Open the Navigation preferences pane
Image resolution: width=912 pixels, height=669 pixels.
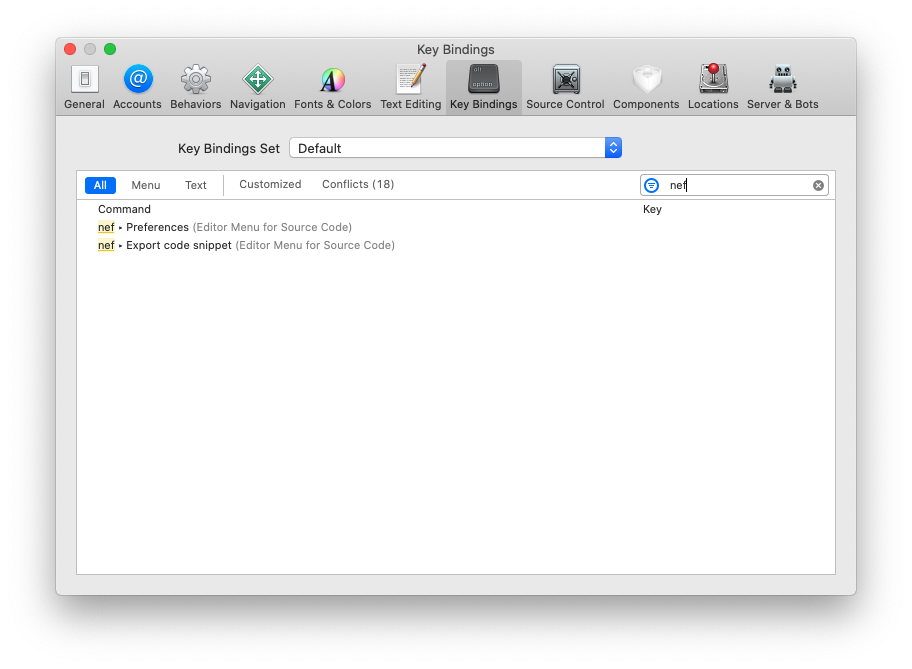point(258,87)
